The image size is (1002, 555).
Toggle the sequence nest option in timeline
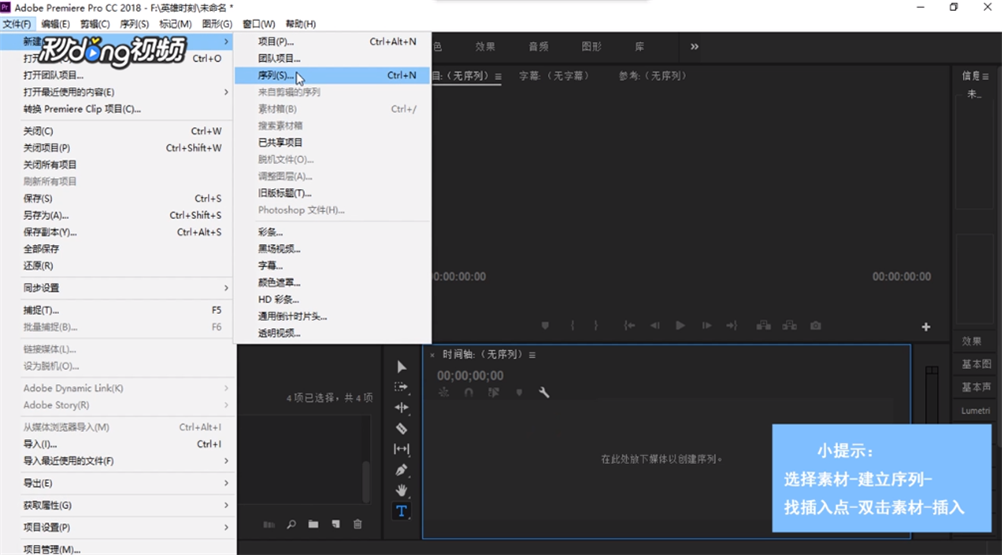point(443,393)
